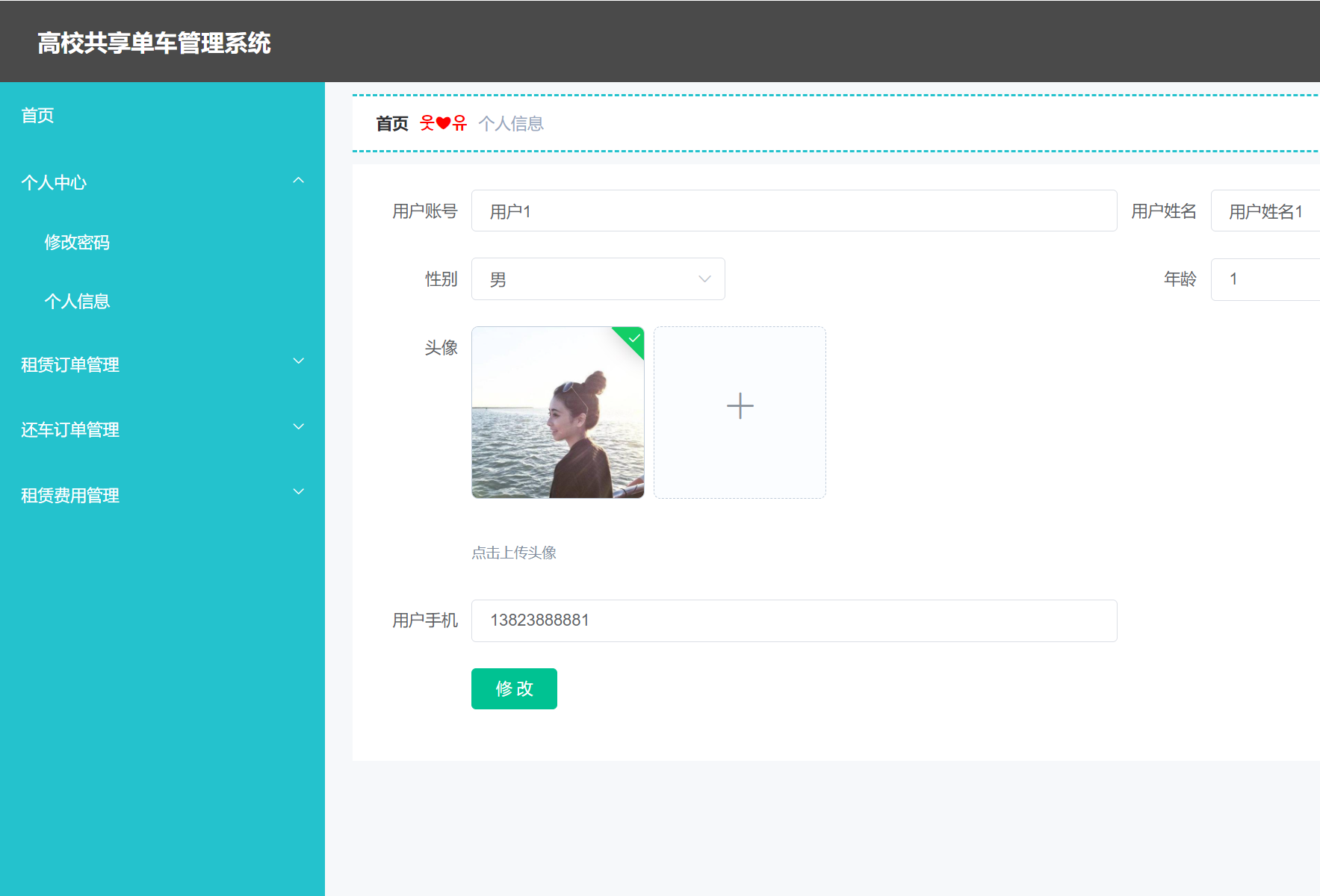Click the 用户手机 phone number field
Image resolution: width=1320 pixels, height=896 pixels.
point(793,620)
